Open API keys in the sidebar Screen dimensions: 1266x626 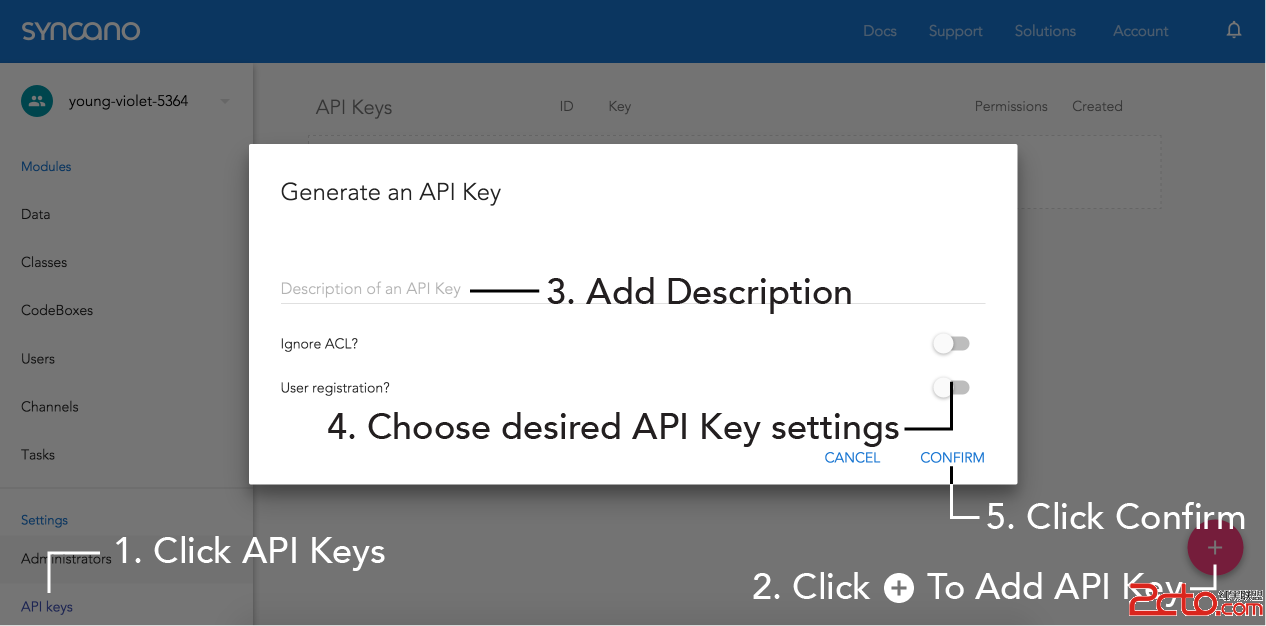click(47, 606)
